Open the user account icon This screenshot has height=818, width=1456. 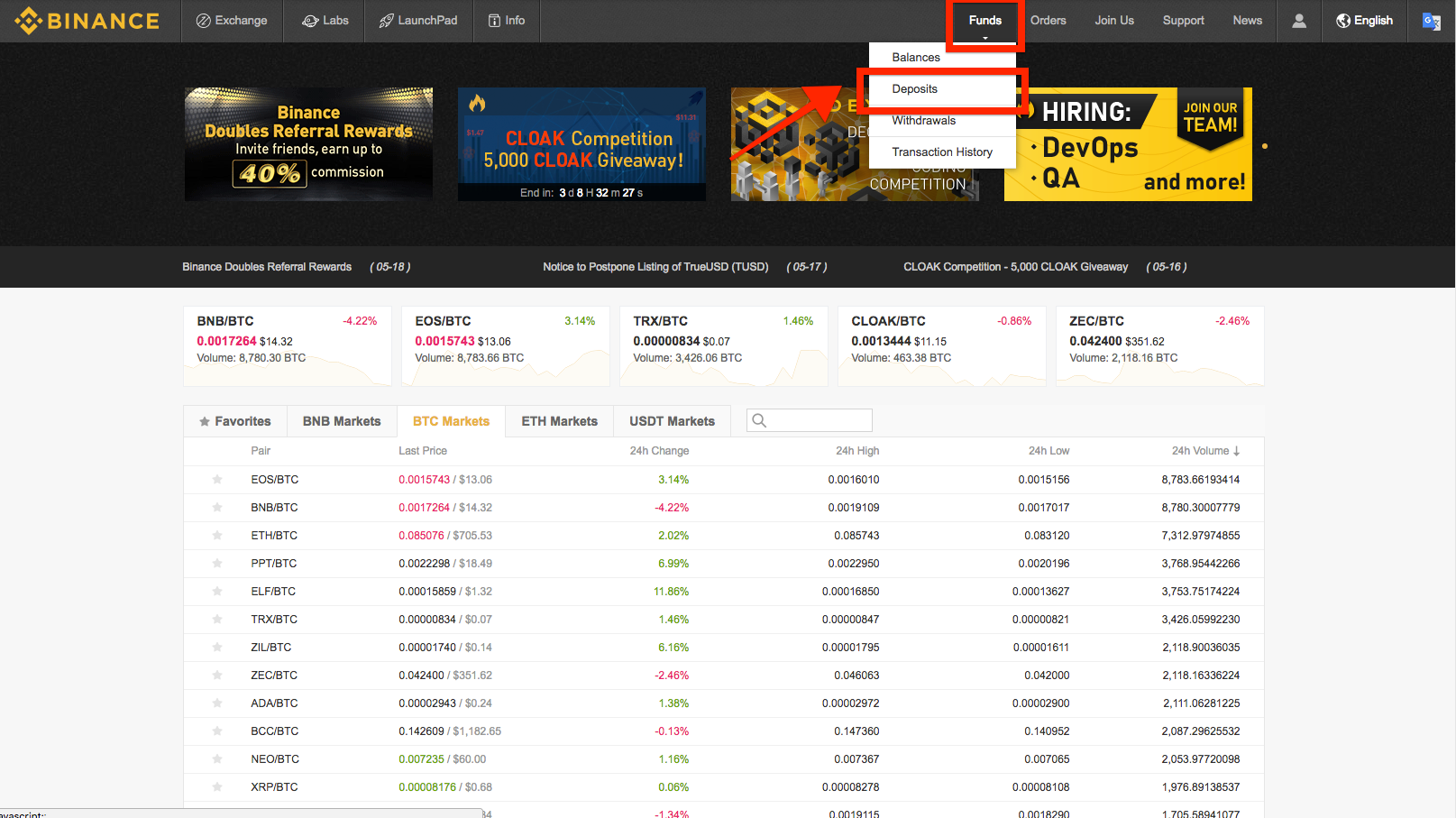(1299, 21)
